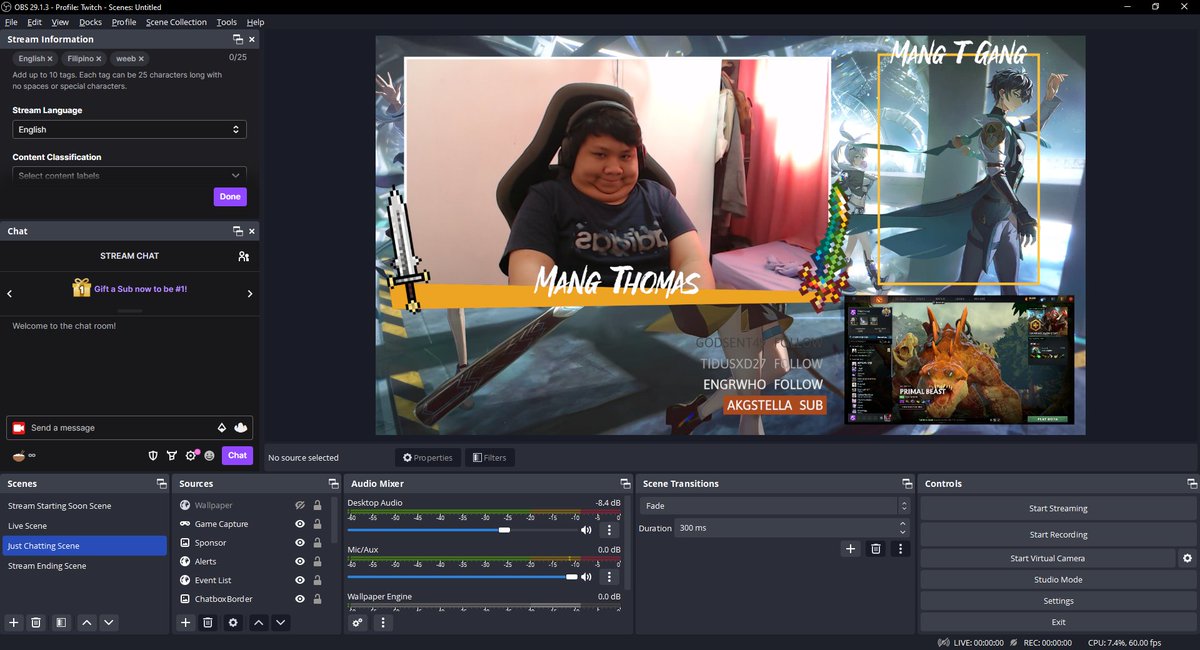Adjust the Duration 300 ms stepper arrows
Viewport: 1200px width, 650px height.
tap(903, 527)
